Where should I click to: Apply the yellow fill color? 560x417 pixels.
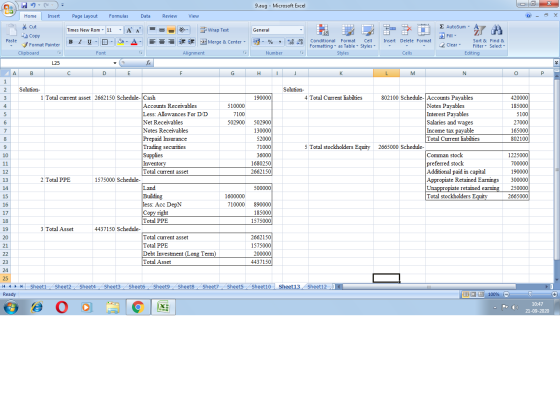pos(121,42)
